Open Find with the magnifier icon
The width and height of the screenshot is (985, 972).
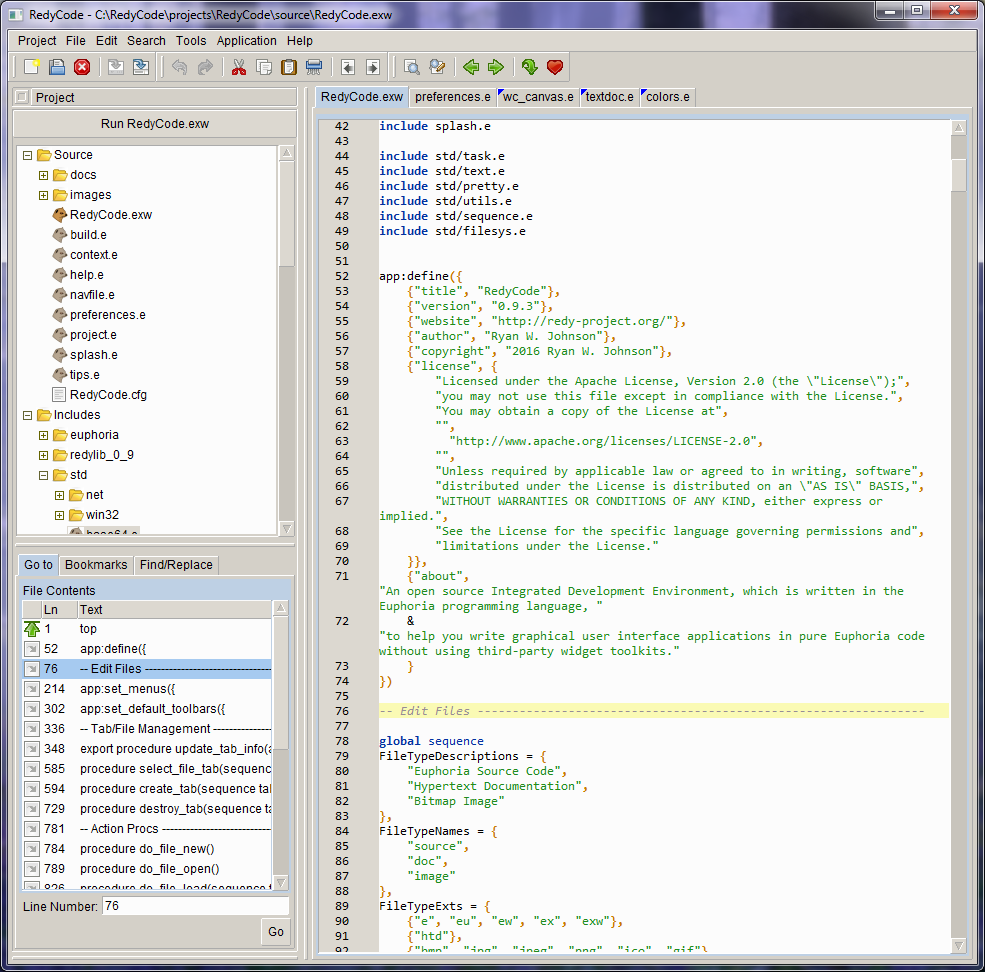[x=412, y=67]
